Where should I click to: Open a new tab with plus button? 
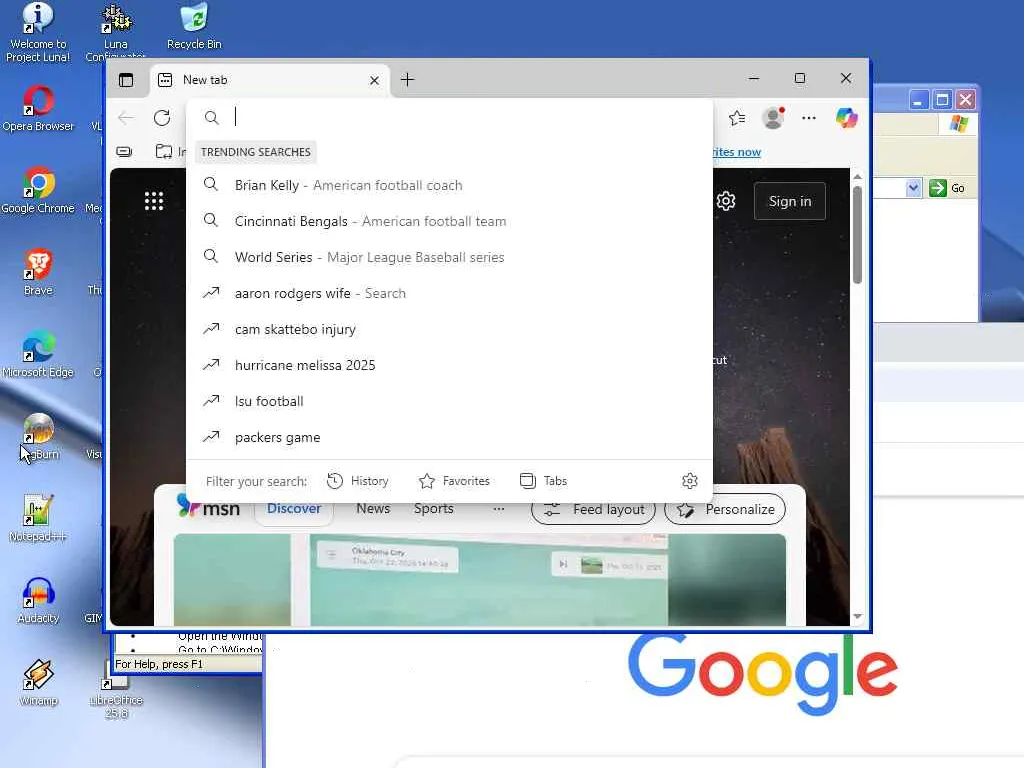(x=408, y=80)
